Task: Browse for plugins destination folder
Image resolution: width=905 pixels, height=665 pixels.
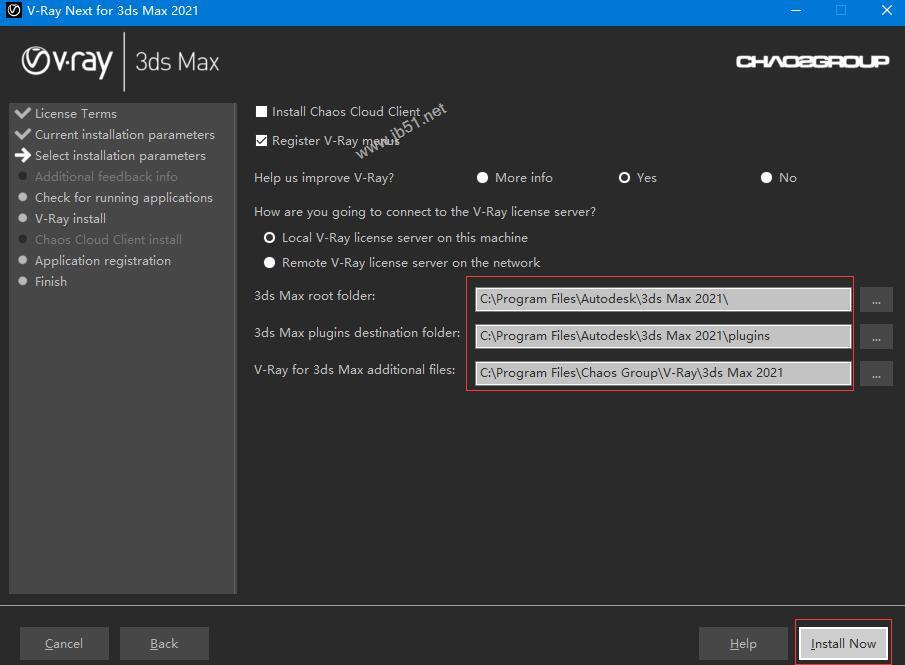Action: [x=875, y=337]
